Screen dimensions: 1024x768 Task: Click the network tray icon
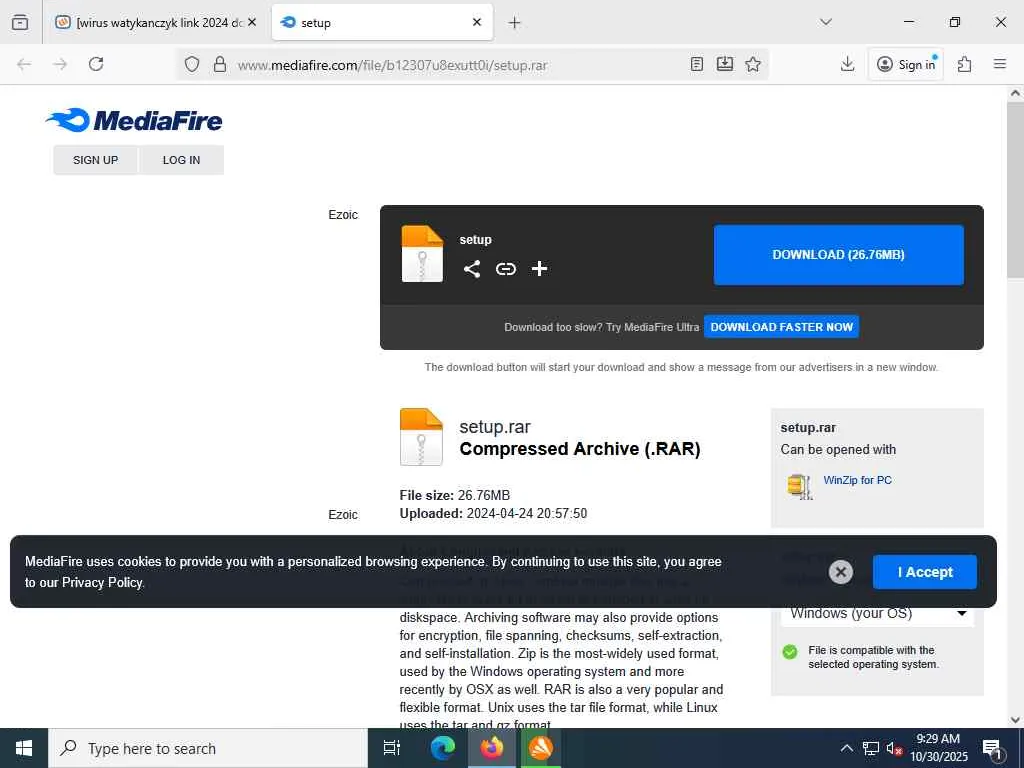(x=871, y=748)
